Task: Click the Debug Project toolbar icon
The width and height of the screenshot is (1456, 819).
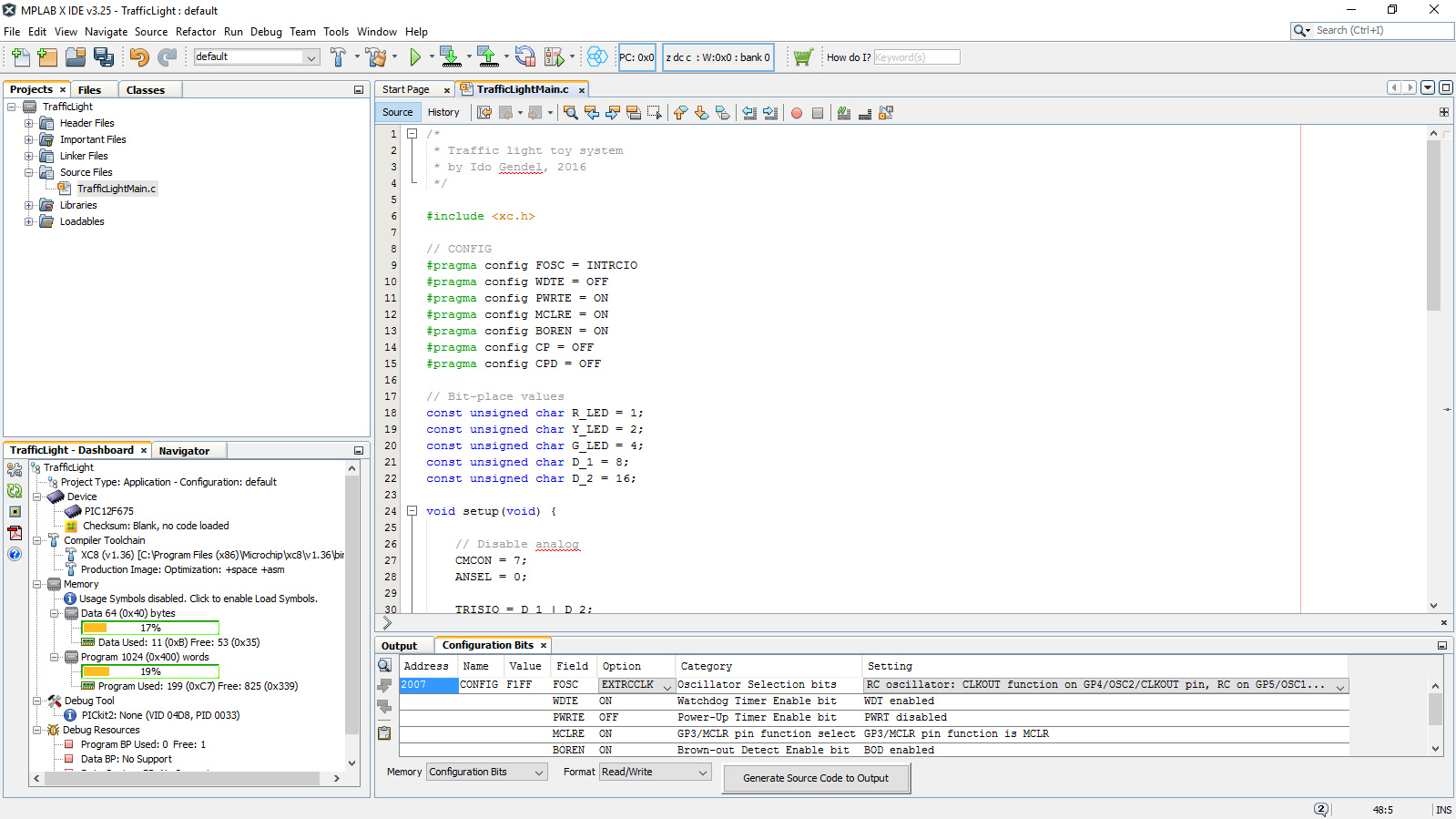Action: [554, 57]
